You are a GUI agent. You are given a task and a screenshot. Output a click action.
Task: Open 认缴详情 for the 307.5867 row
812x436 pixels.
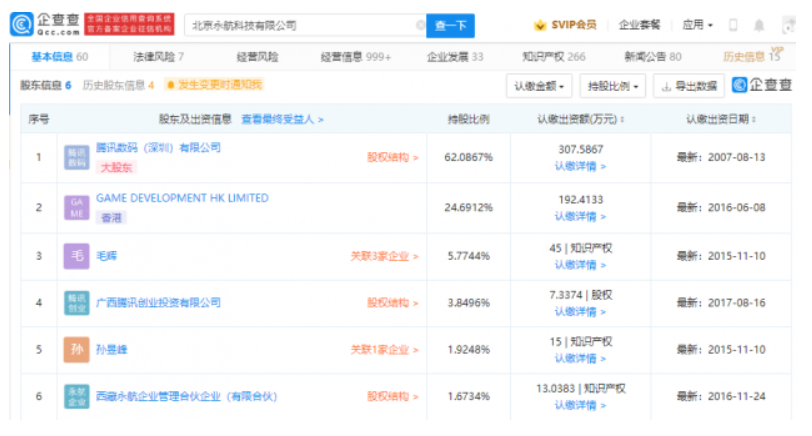(x=580, y=166)
